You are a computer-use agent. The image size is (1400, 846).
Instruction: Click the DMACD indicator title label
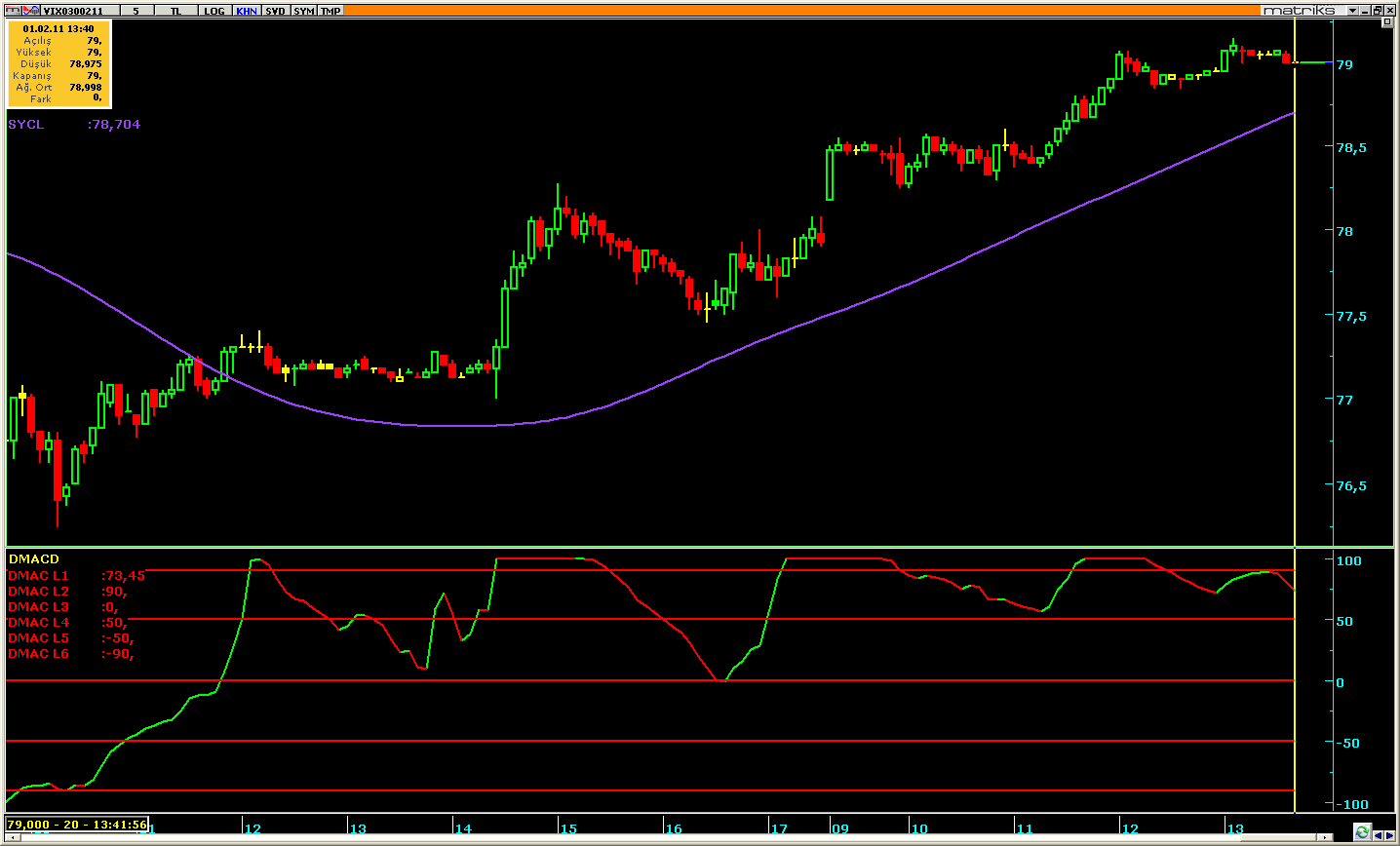(x=33, y=559)
